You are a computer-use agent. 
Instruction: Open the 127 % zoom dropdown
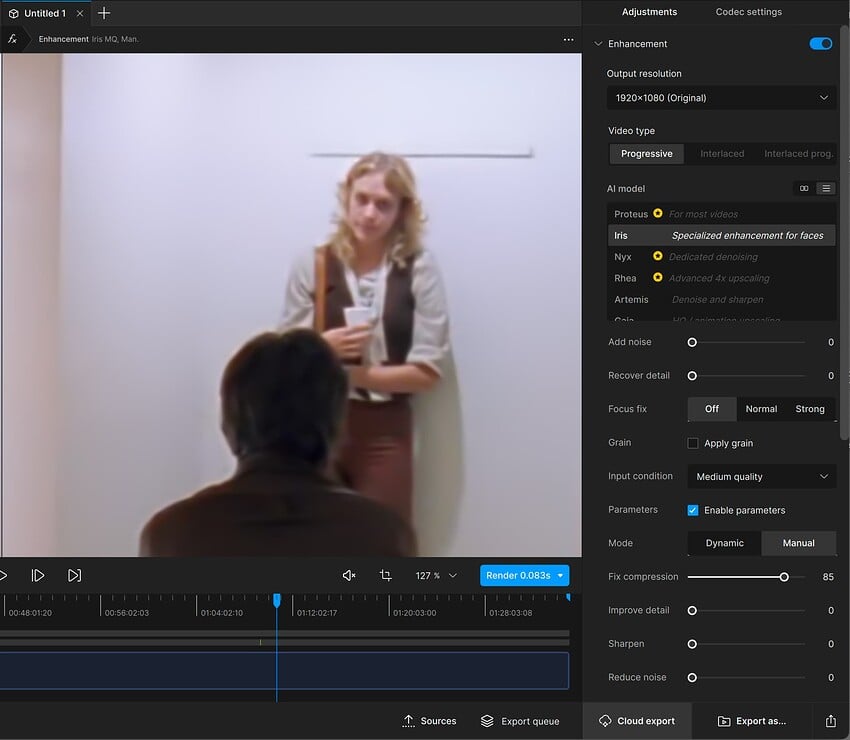click(436, 575)
